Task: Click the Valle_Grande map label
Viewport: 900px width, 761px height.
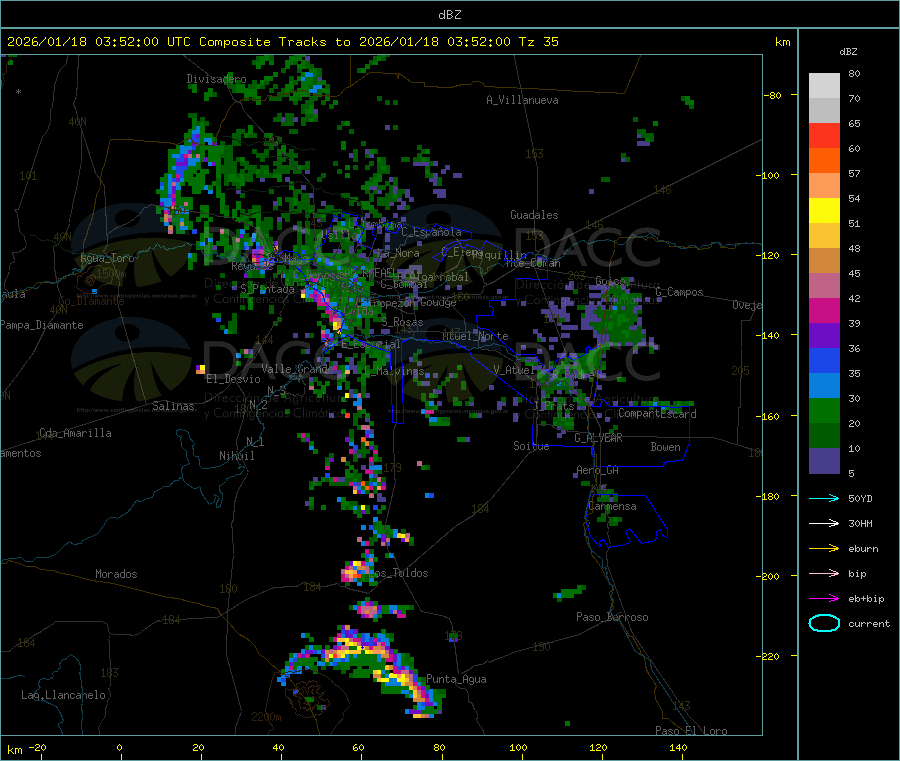Action: pos(295,369)
